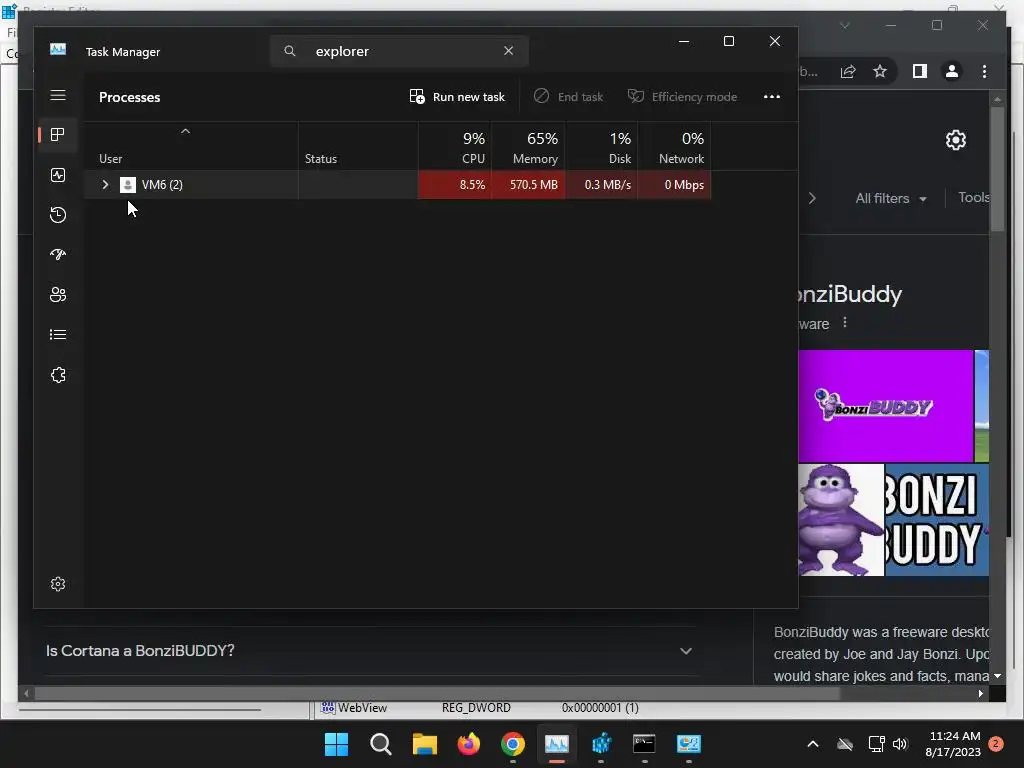This screenshot has height=768, width=1024.
Task: Open the Chrome tab search dropdown arrow
Action: (x=844, y=25)
